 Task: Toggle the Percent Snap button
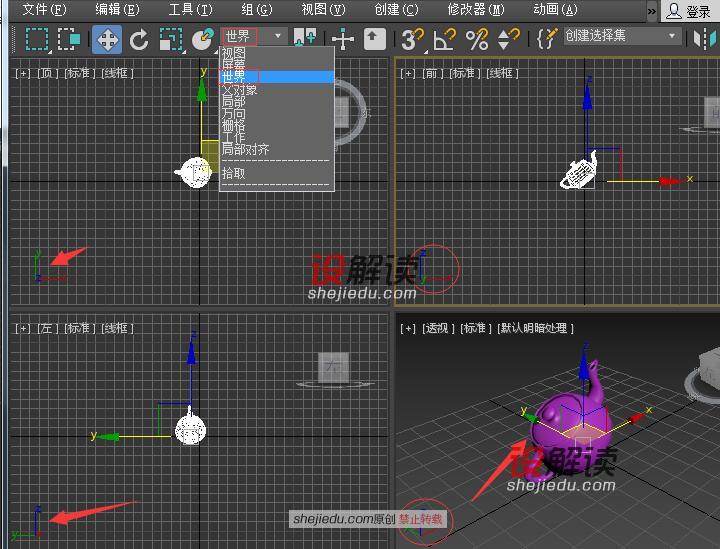pos(477,39)
